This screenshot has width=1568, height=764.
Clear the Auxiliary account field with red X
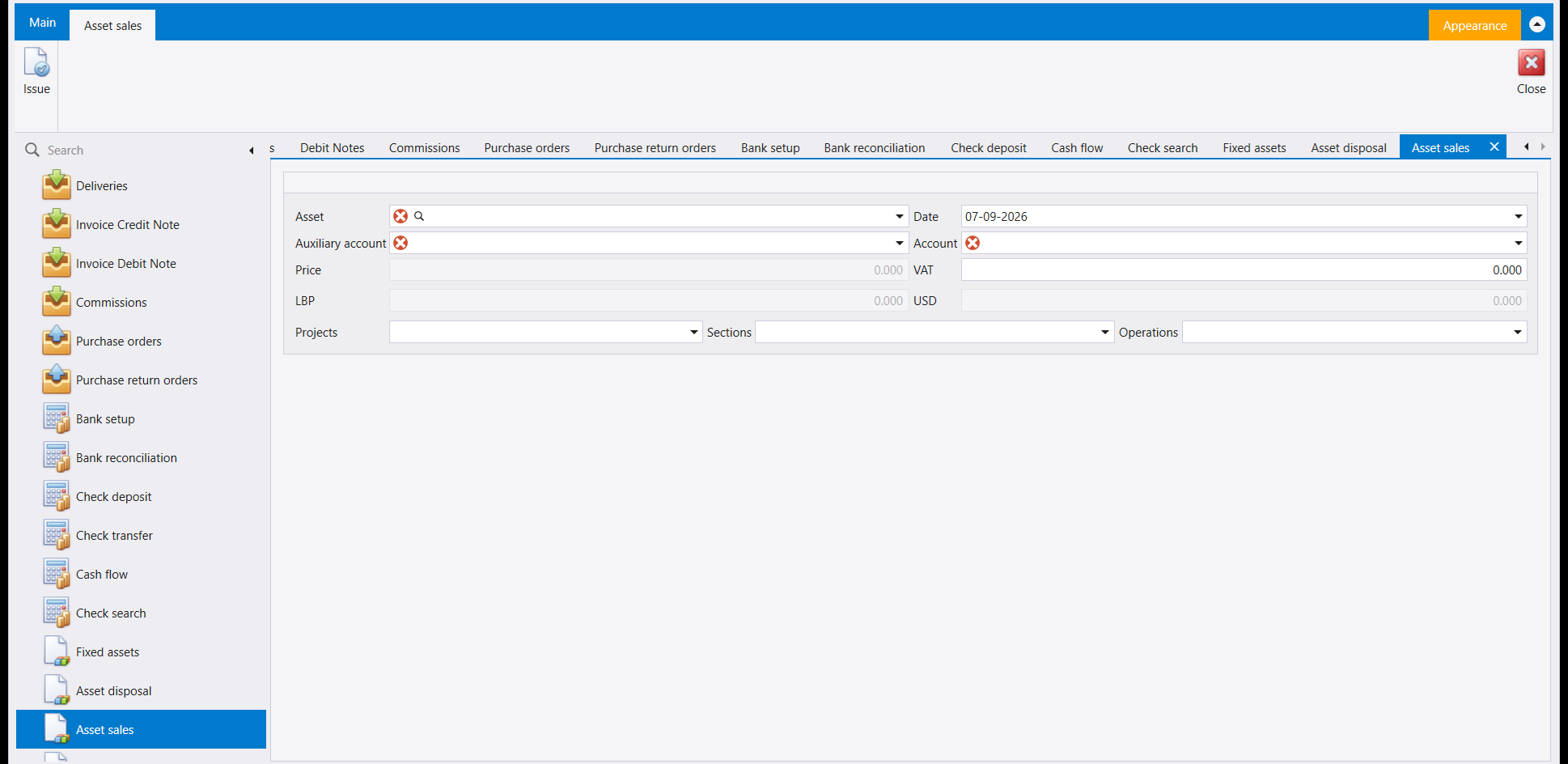point(400,243)
